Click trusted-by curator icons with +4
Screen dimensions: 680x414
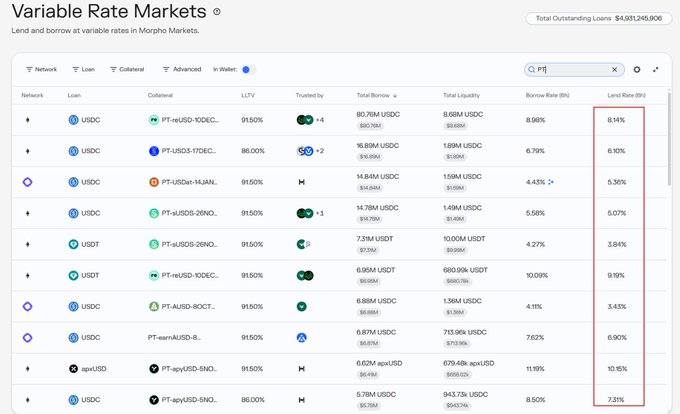310,120
